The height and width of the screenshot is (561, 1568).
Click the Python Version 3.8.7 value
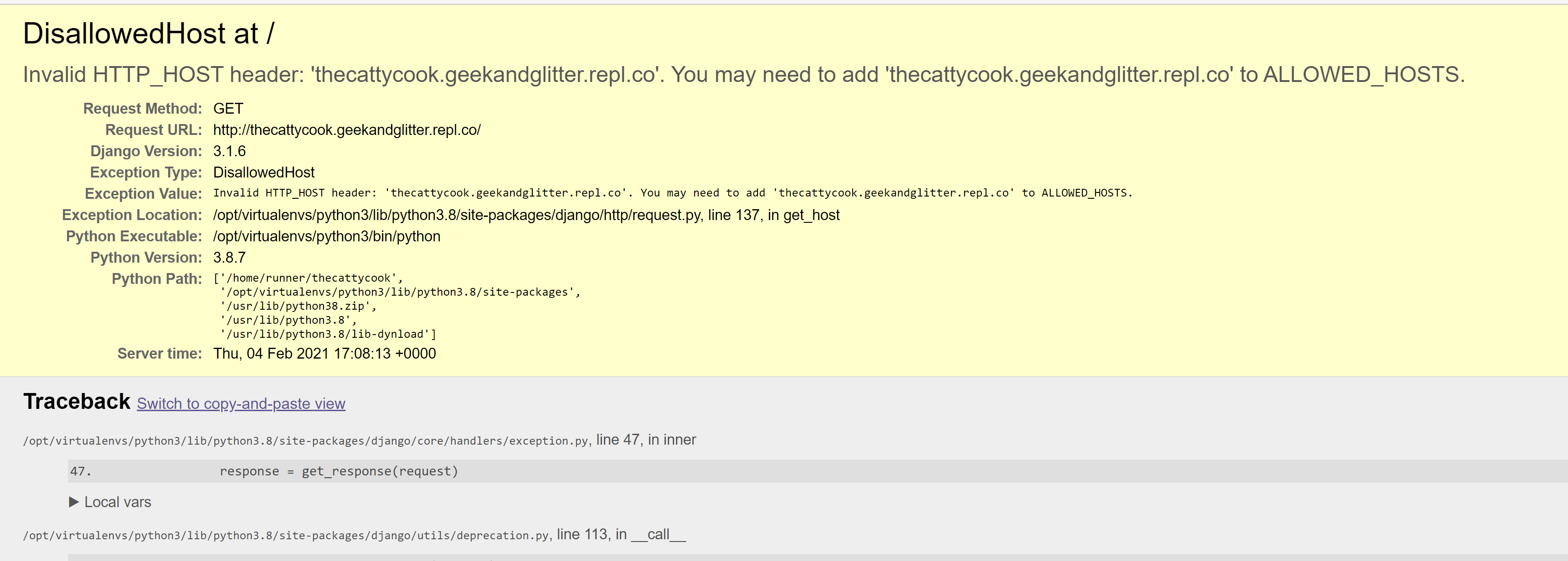click(230, 257)
